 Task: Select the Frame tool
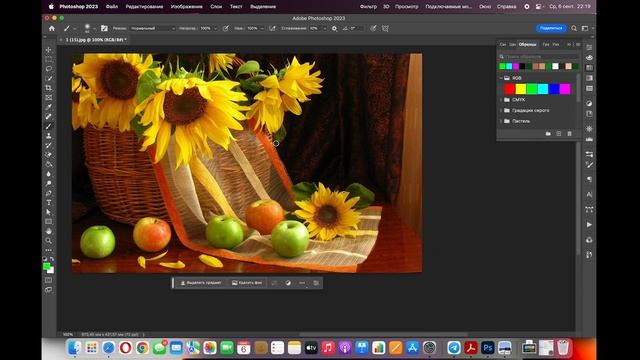click(49, 98)
